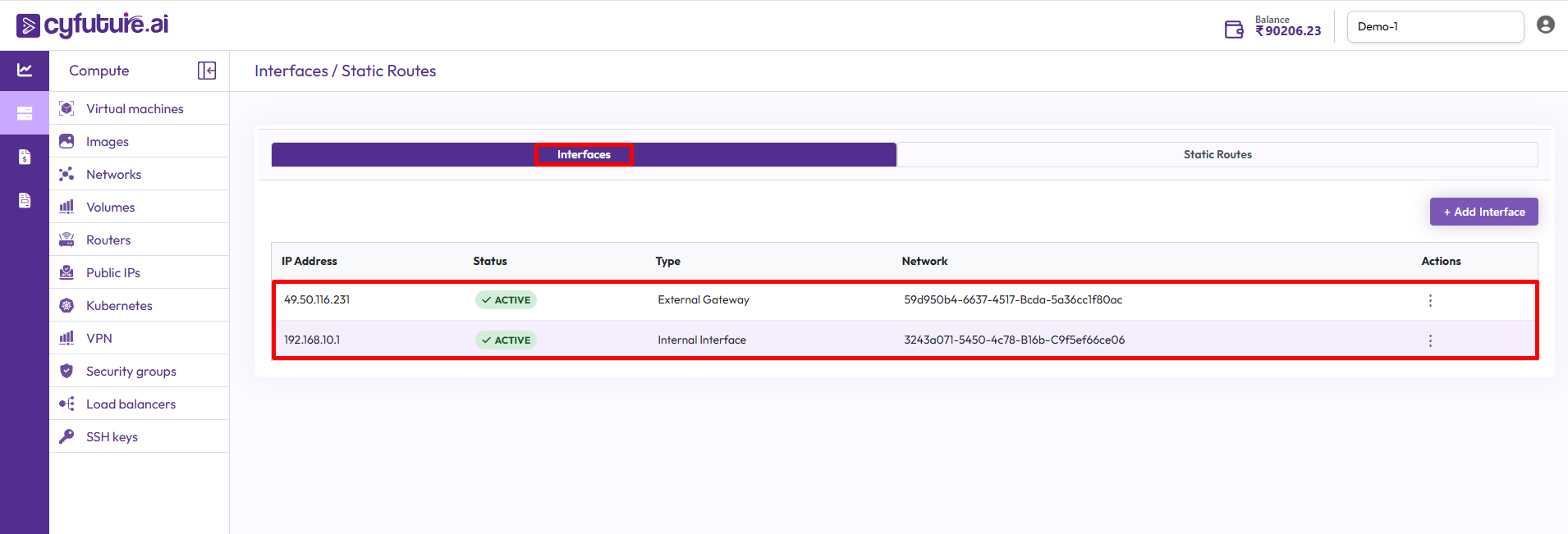Switch to the Static Routes tab
This screenshot has width=1568, height=534.
coord(1217,154)
